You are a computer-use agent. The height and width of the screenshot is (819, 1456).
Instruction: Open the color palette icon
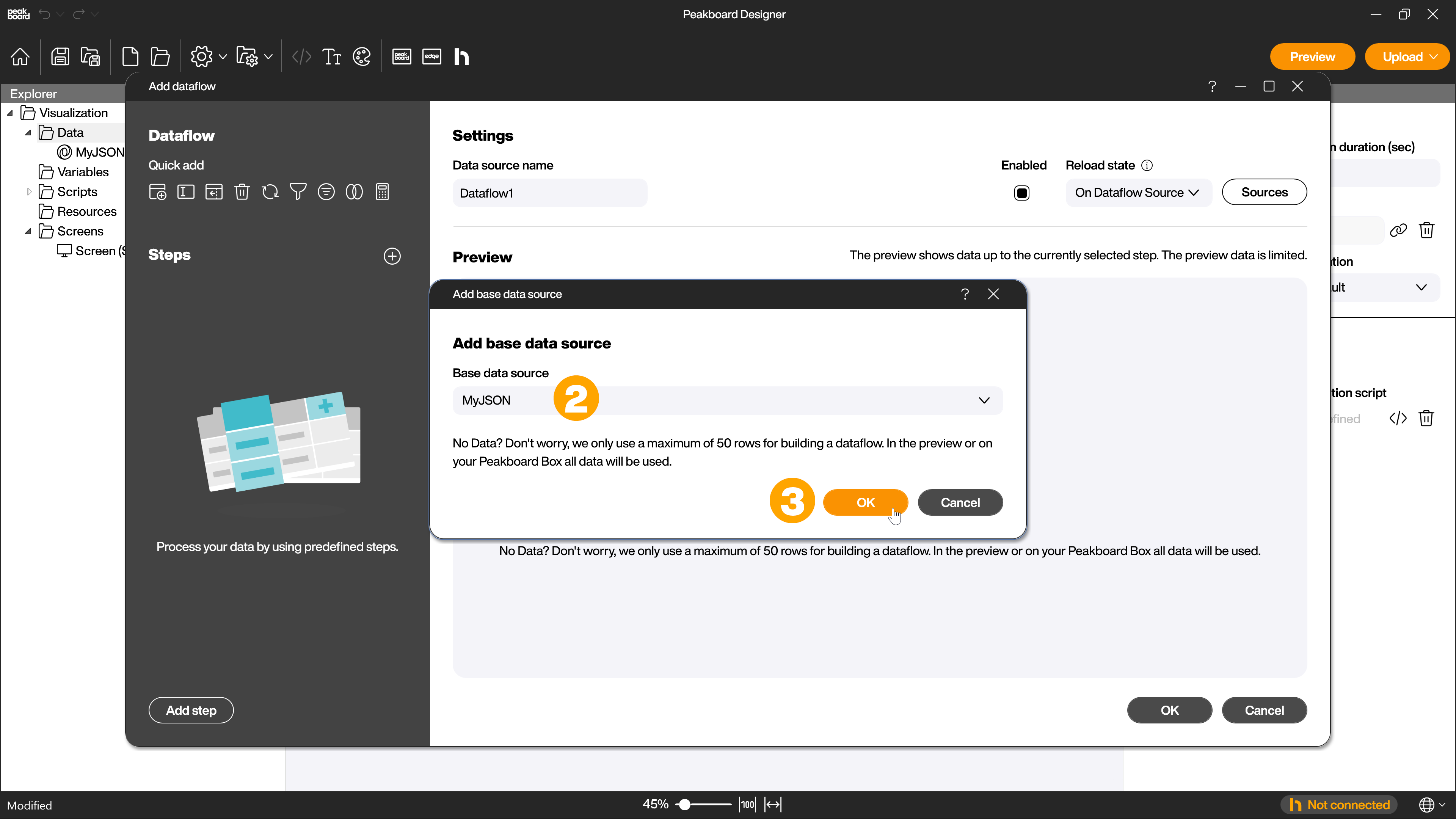(x=362, y=56)
